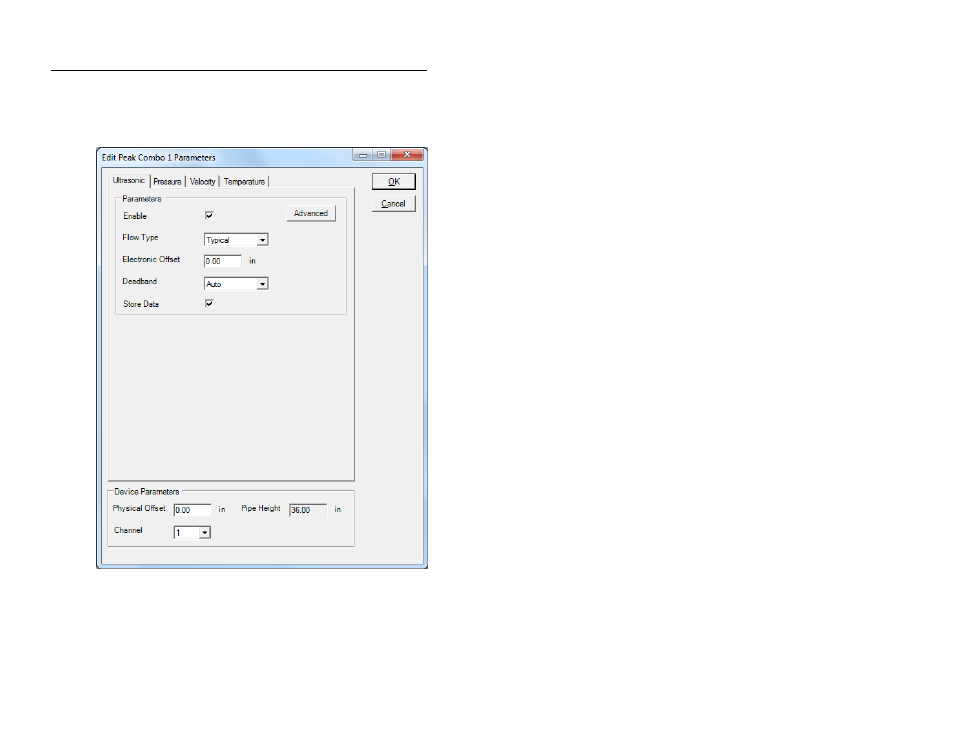Click the Ultrasonic tab
The width and height of the screenshot is (954, 738).
pyautogui.click(x=129, y=181)
